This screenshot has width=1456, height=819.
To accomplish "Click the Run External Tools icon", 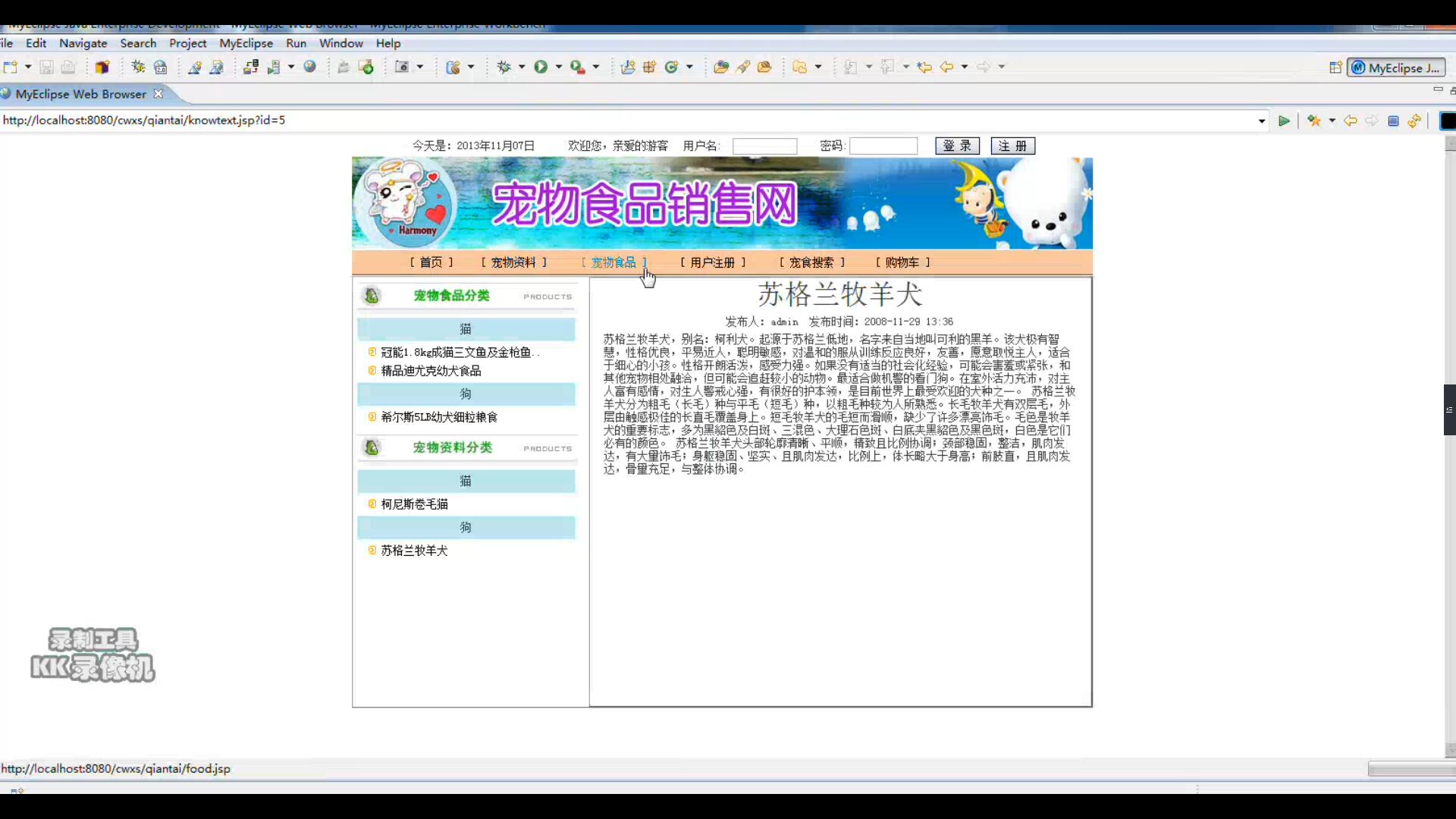I will [x=578, y=67].
